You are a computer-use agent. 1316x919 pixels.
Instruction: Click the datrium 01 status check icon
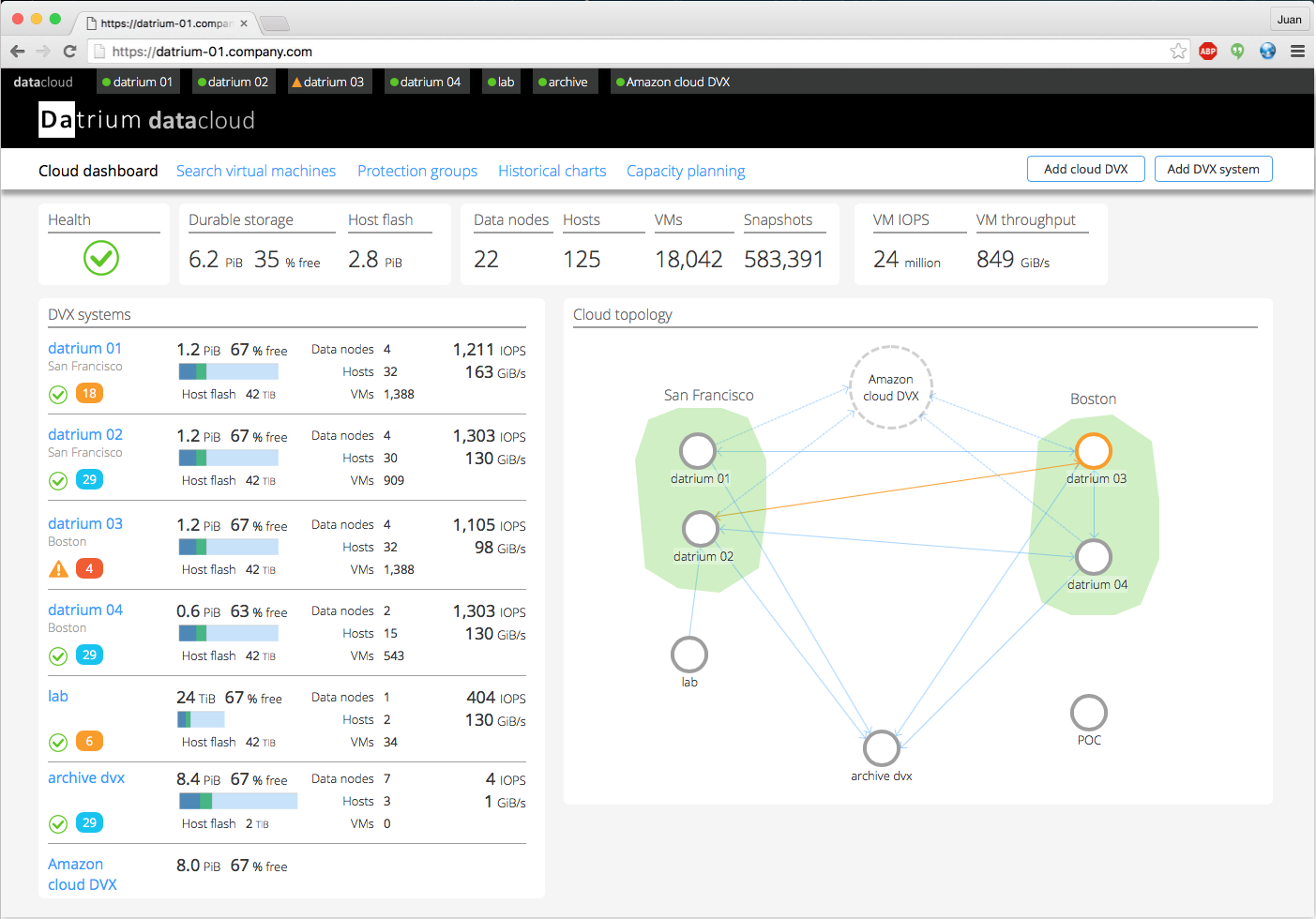58,395
